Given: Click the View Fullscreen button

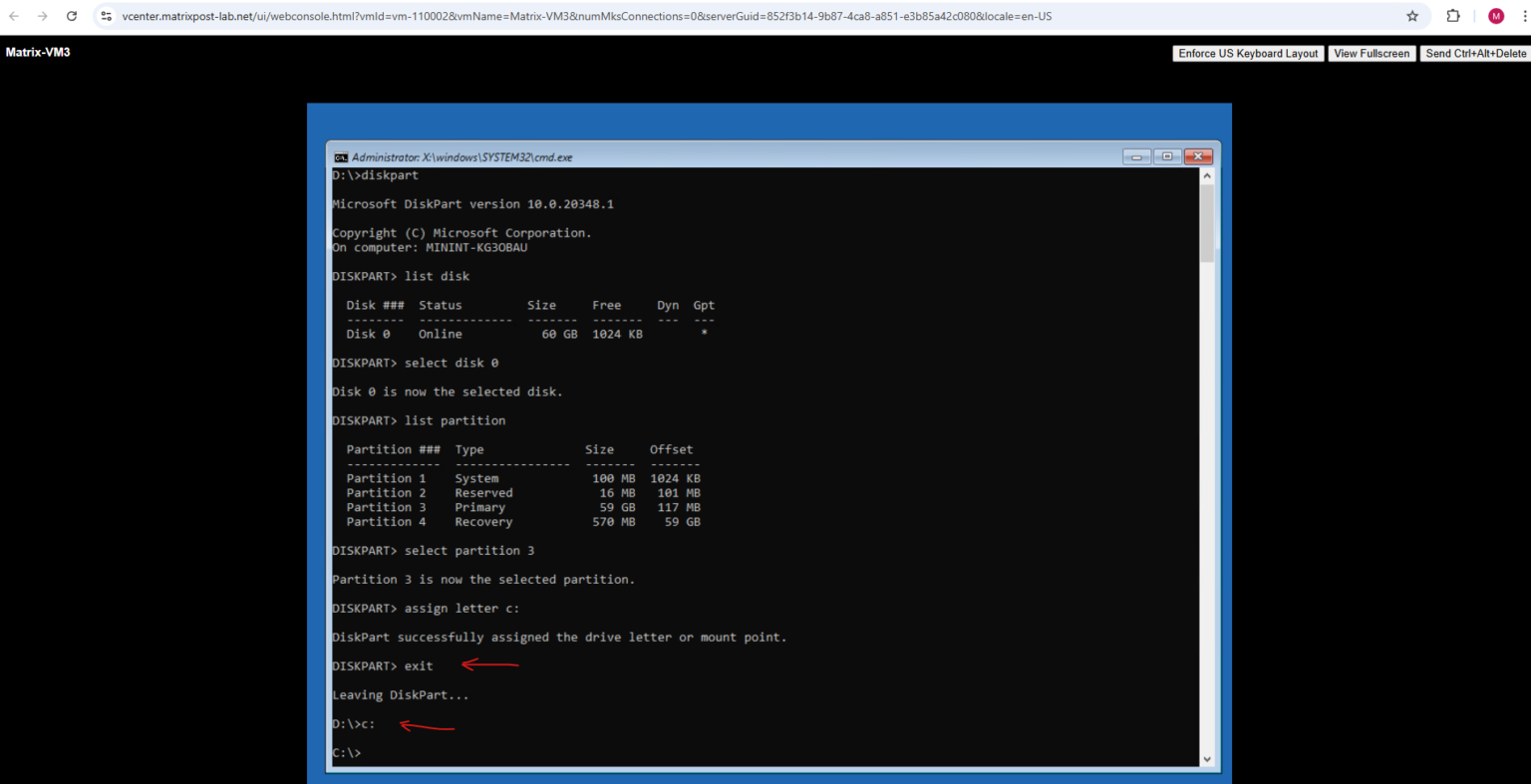Looking at the screenshot, I should click(x=1373, y=53).
